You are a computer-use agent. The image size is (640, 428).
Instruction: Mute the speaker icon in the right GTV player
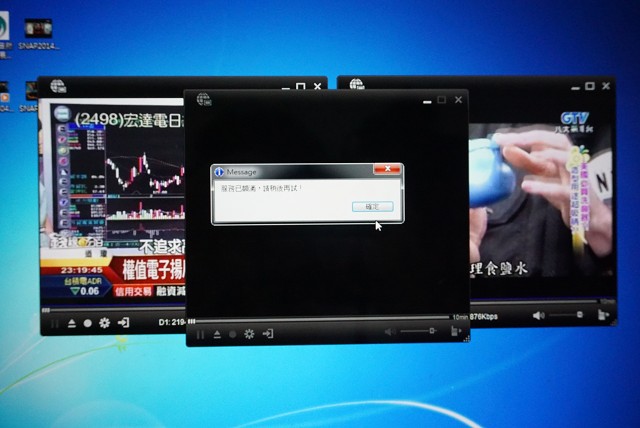(539, 315)
